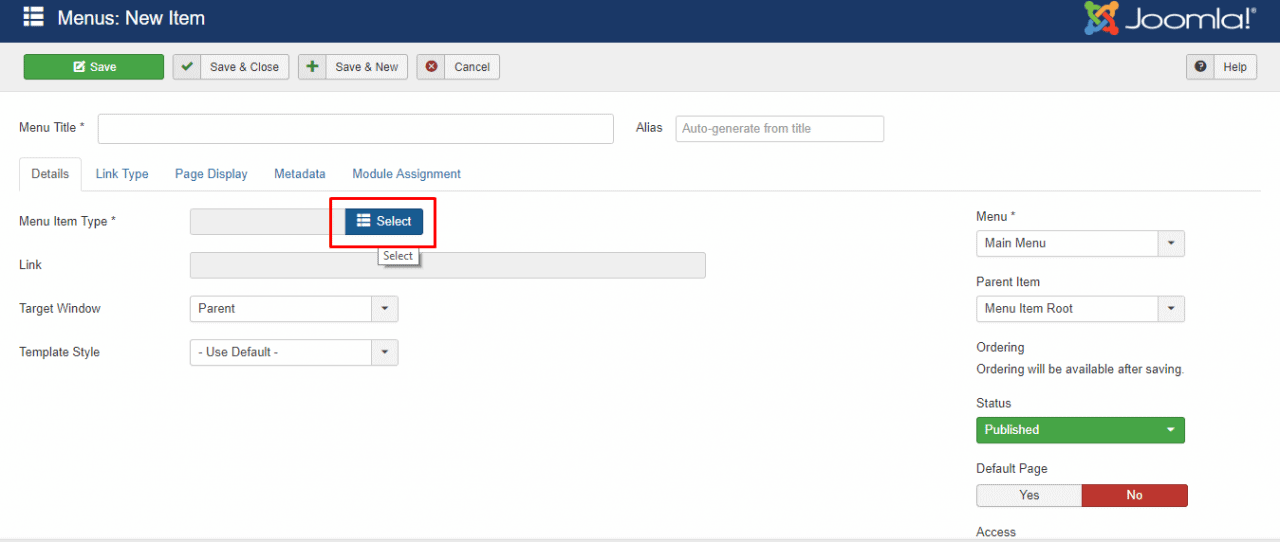The image size is (1280, 542).
Task: Focus the Alias input field
Action: tap(780, 129)
